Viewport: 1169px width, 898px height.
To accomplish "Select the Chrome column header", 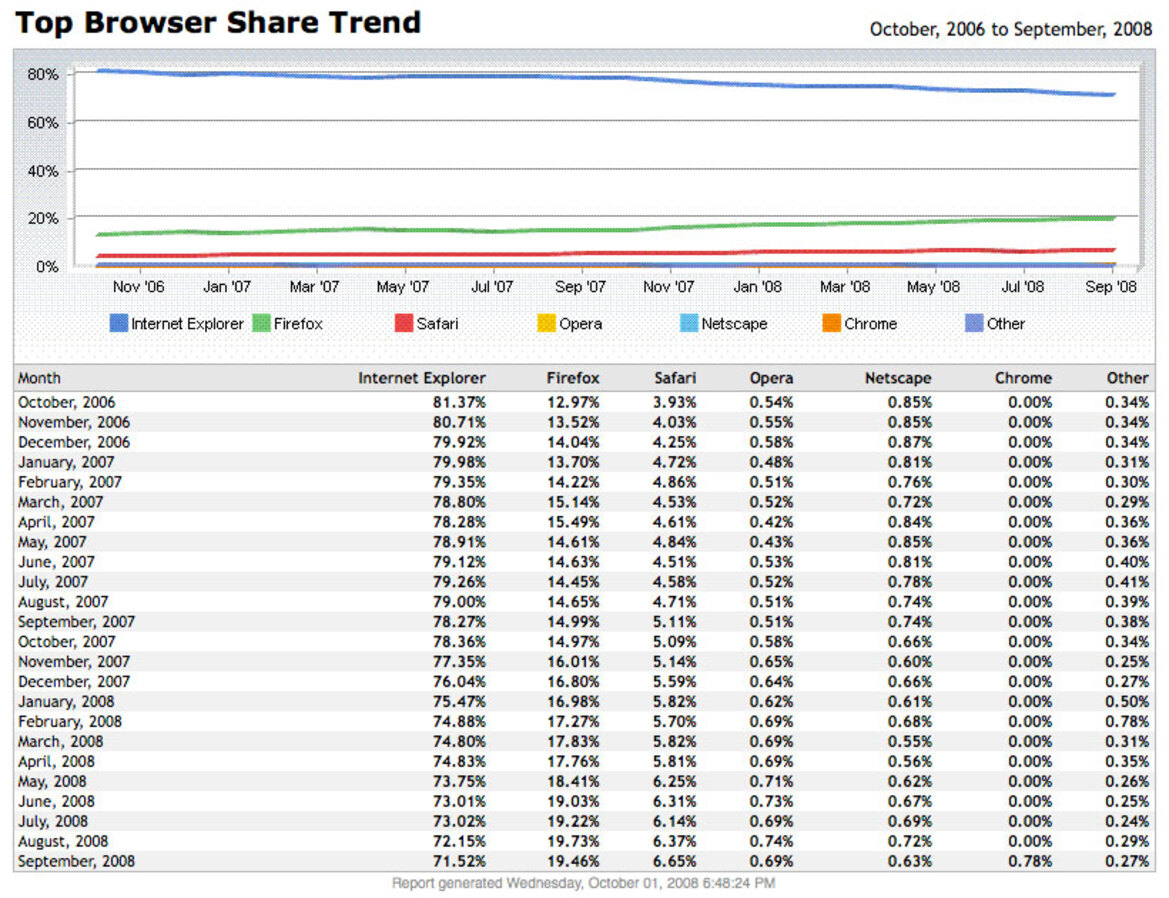I will pos(1024,378).
